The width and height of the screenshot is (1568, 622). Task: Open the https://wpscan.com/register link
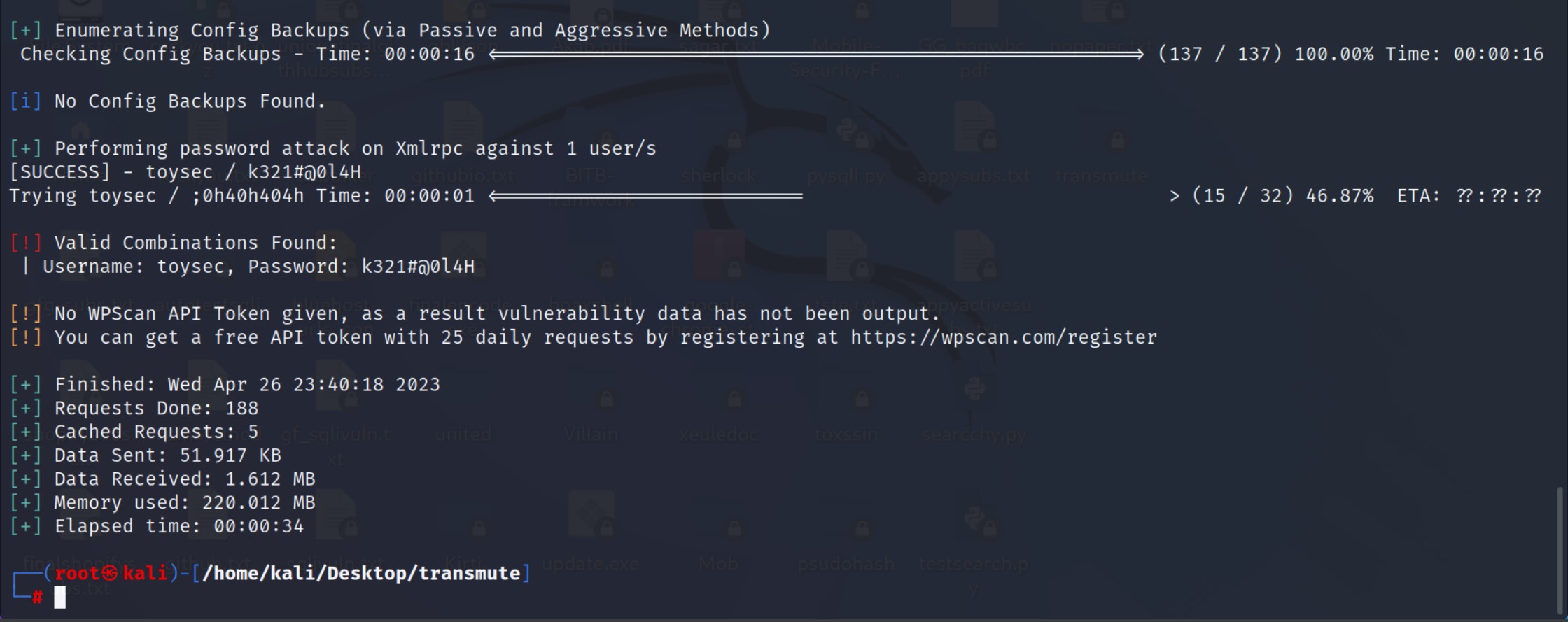pyautogui.click(x=1004, y=337)
